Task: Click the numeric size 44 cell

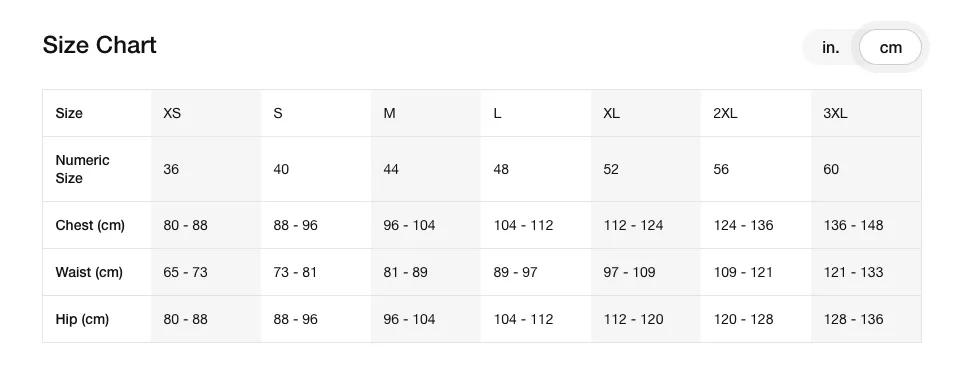Action: [x=426, y=169]
